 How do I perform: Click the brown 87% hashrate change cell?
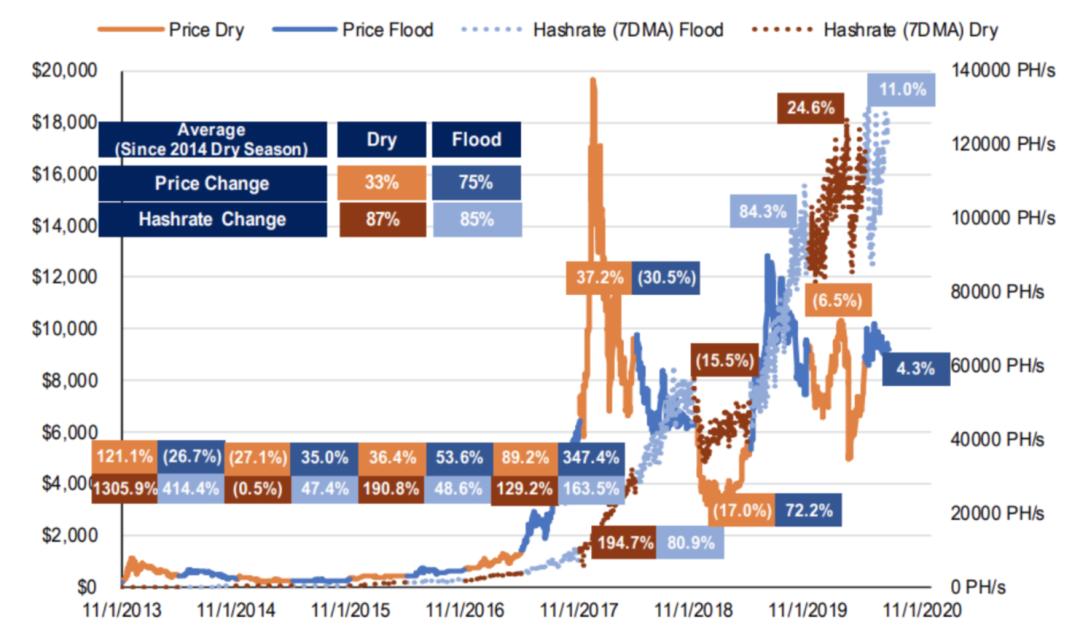coord(382,219)
